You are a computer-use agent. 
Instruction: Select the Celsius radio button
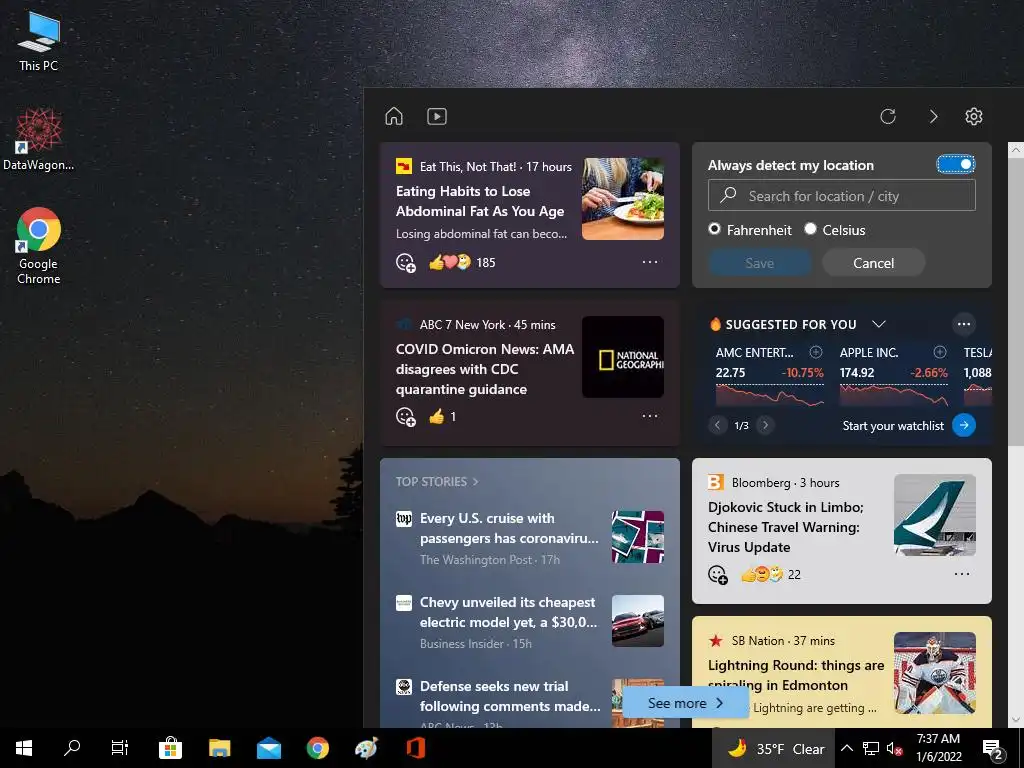810,229
